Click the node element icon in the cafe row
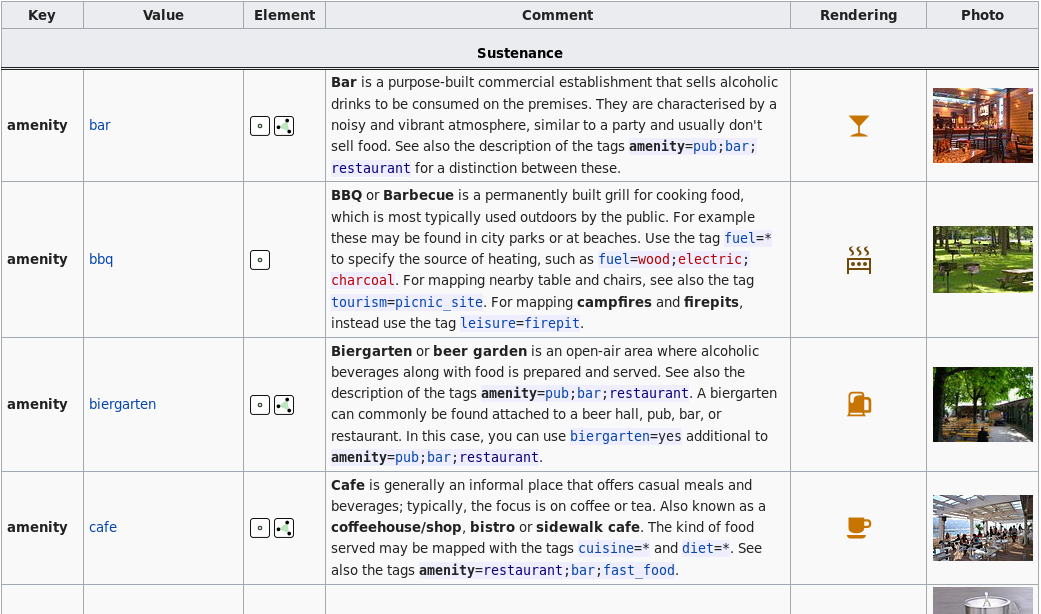The width and height of the screenshot is (1041, 614). (260, 528)
